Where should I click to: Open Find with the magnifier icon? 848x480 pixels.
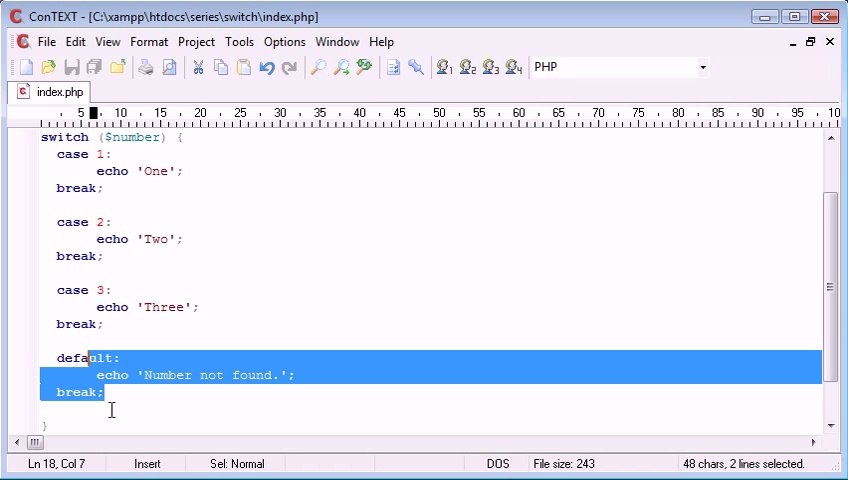318,68
